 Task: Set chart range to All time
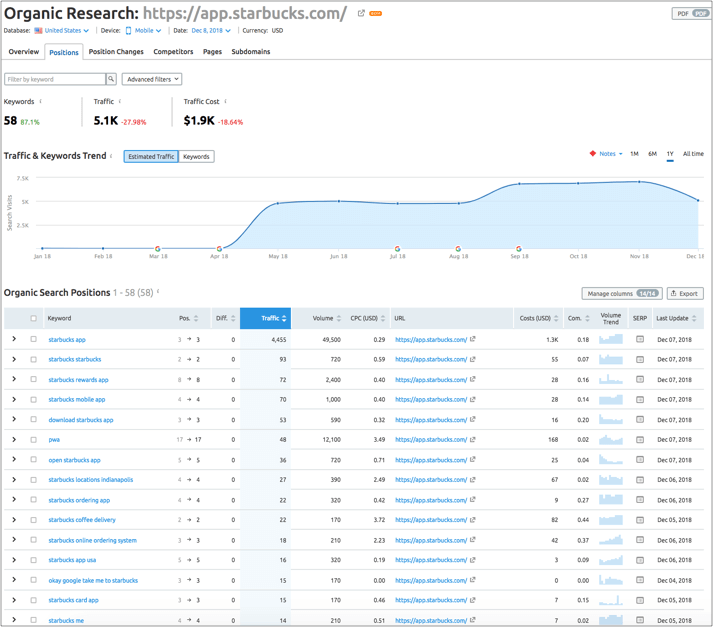[x=693, y=154]
